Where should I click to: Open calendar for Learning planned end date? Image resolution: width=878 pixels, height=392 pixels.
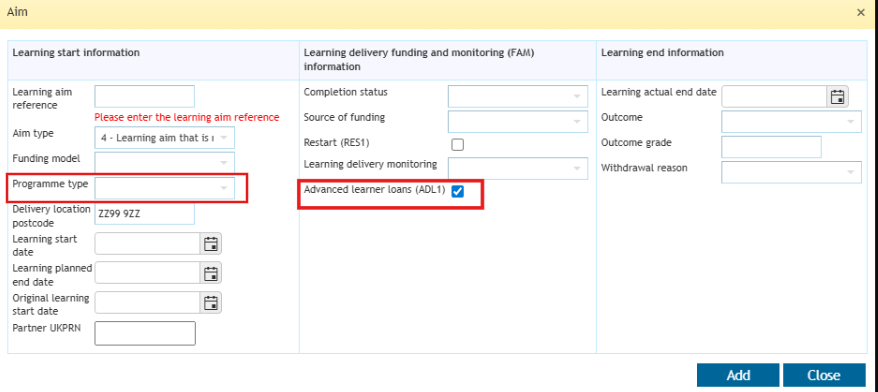pos(211,273)
